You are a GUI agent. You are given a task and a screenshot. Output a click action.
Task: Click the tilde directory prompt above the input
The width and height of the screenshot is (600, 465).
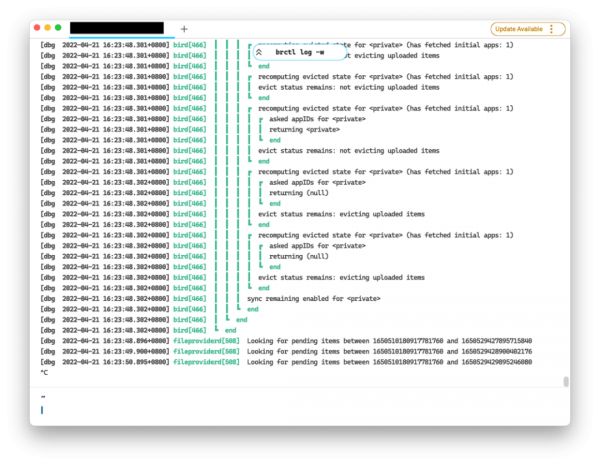click(x=43, y=396)
